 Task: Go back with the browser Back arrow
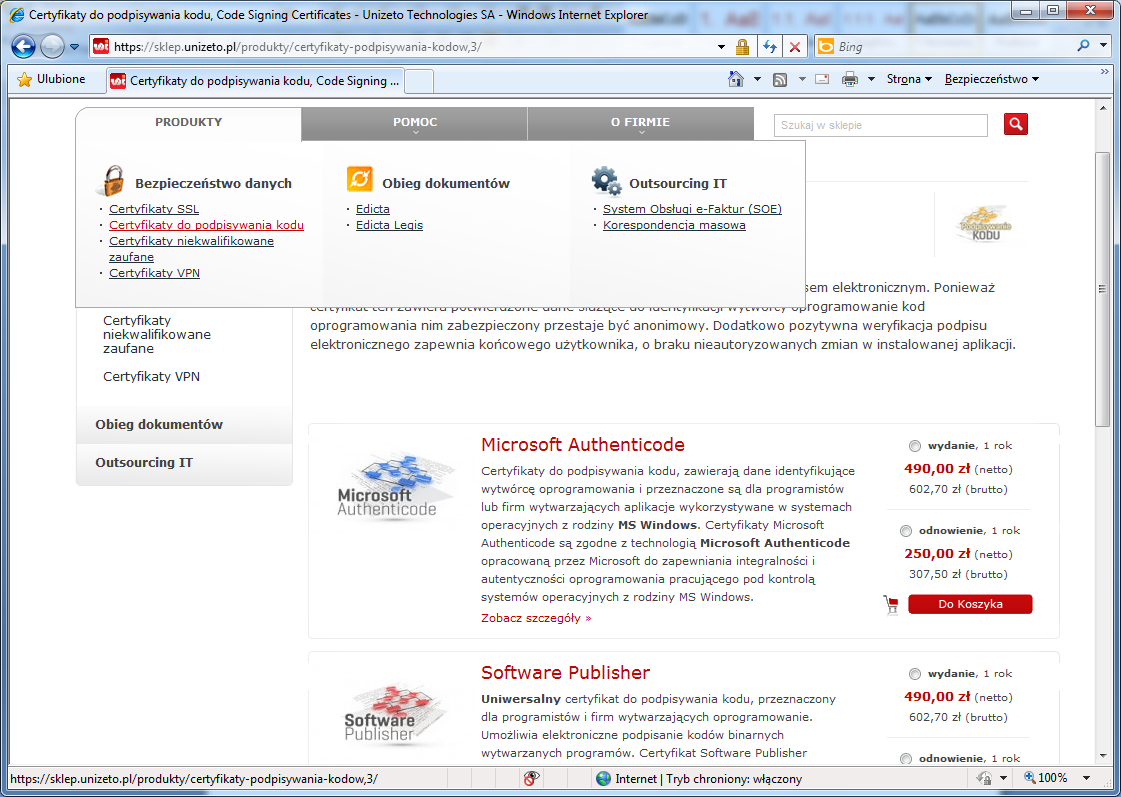tap(23, 47)
